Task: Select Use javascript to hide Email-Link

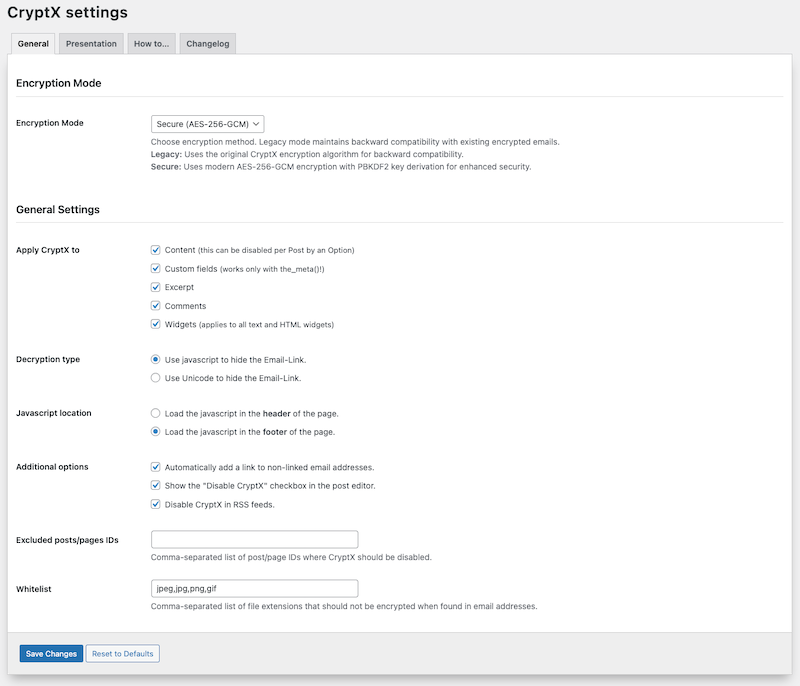Action: pos(156,360)
